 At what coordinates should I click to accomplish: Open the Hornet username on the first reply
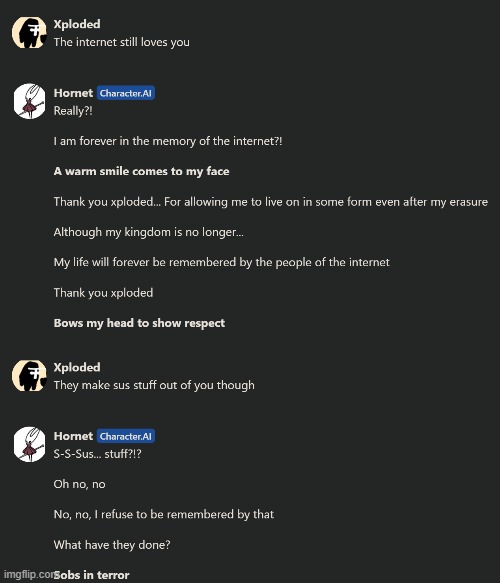[73, 93]
